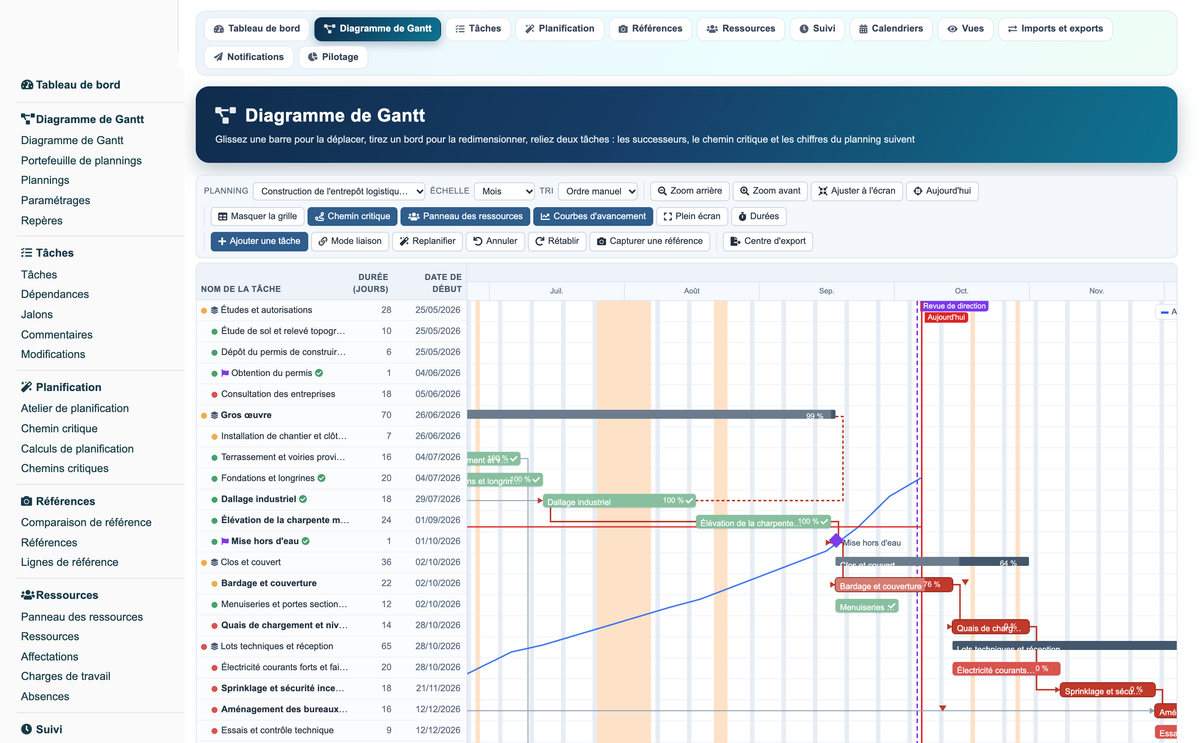
Task: Select the Sprinklage et sécurité Gantt bar
Action: [x=1108, y=690]
